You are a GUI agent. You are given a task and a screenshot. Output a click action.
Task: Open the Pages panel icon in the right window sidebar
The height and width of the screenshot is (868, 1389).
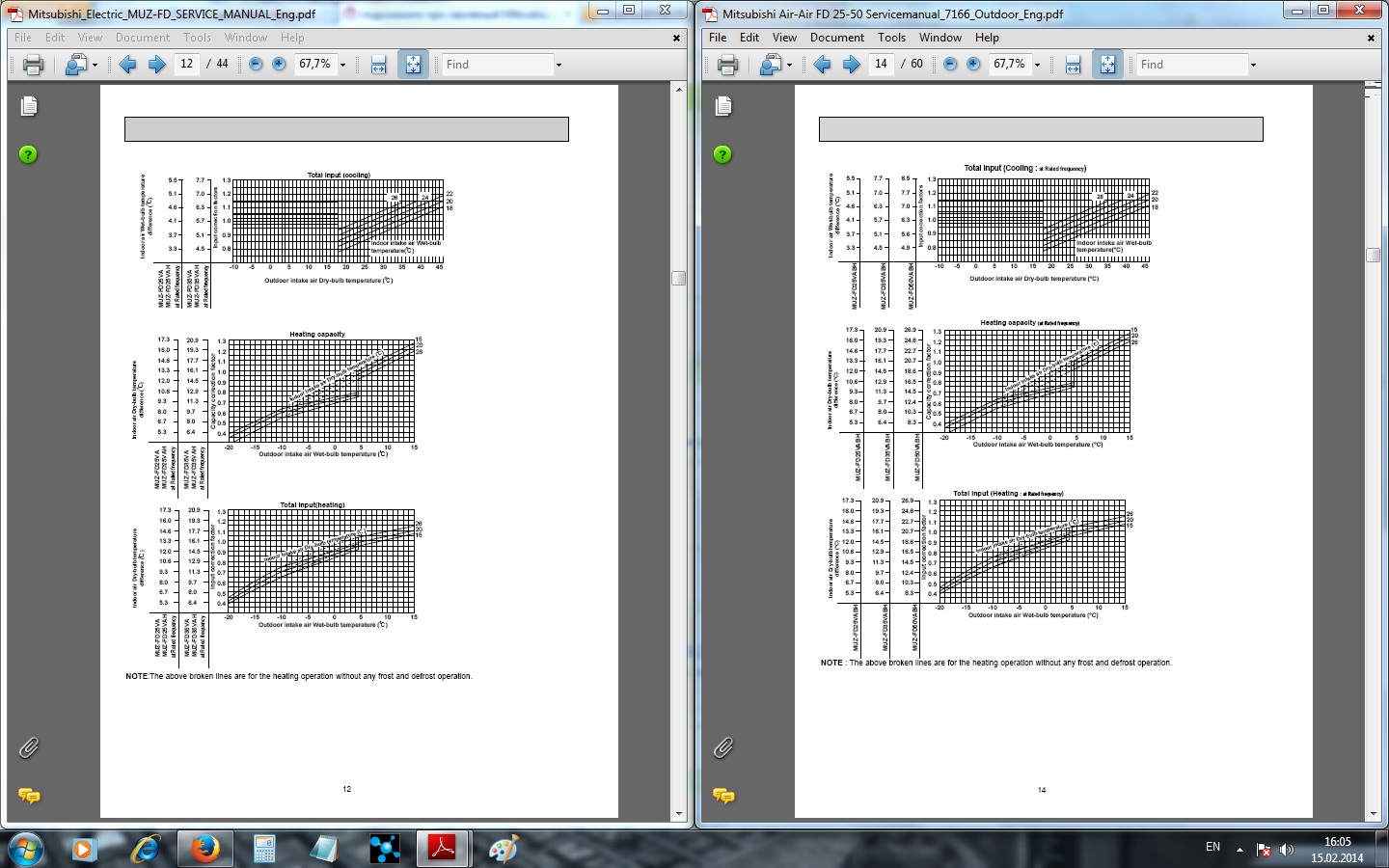point(723,106)
